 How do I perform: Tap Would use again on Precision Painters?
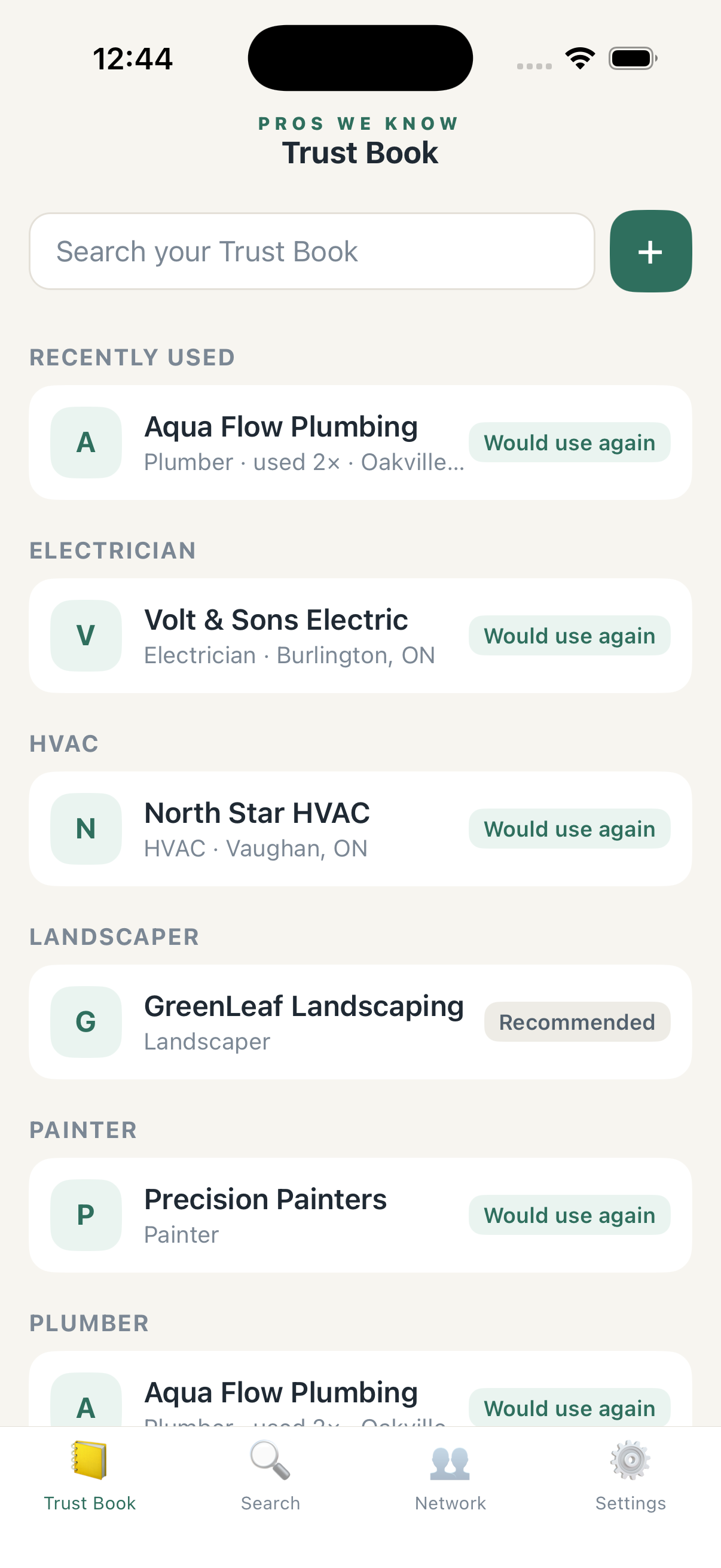pyautogui.click(x=570, y=1215)
